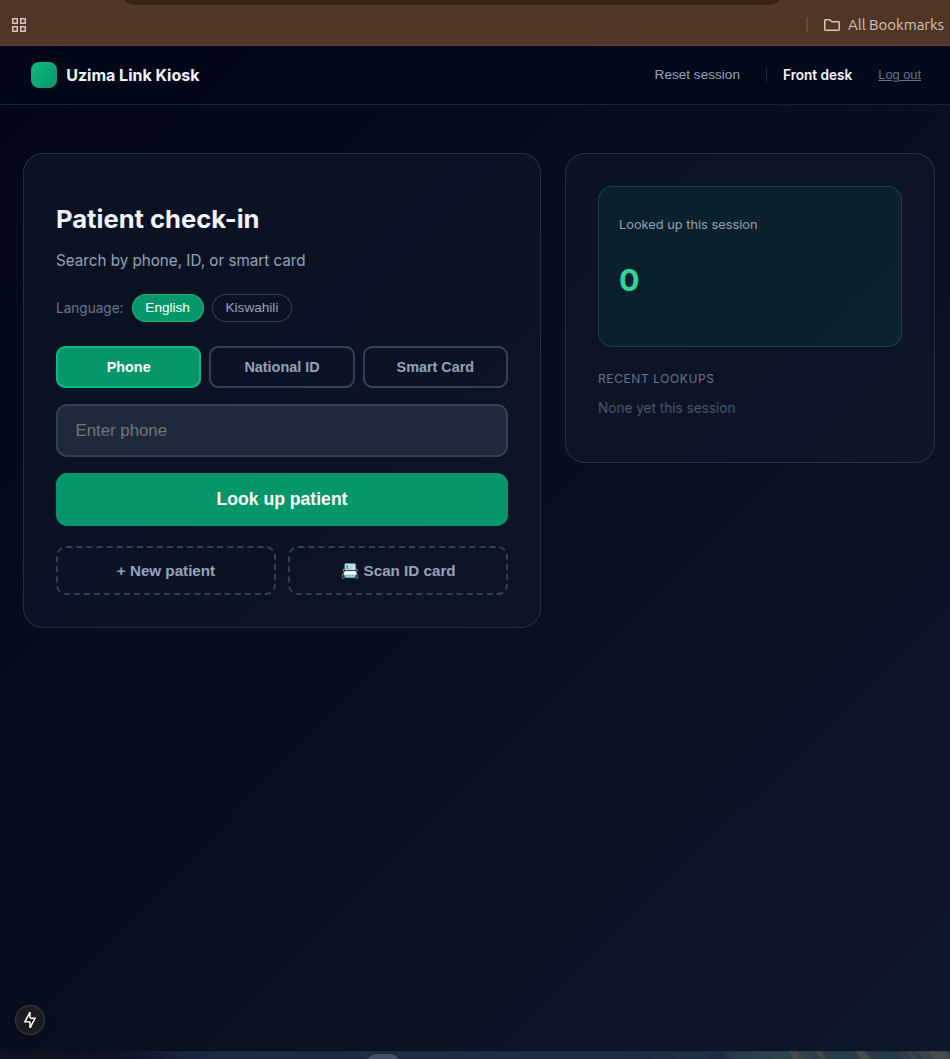Click the session lookup count zero
This screenshot has height=1059, width=950.
click(x=629, y=280)
